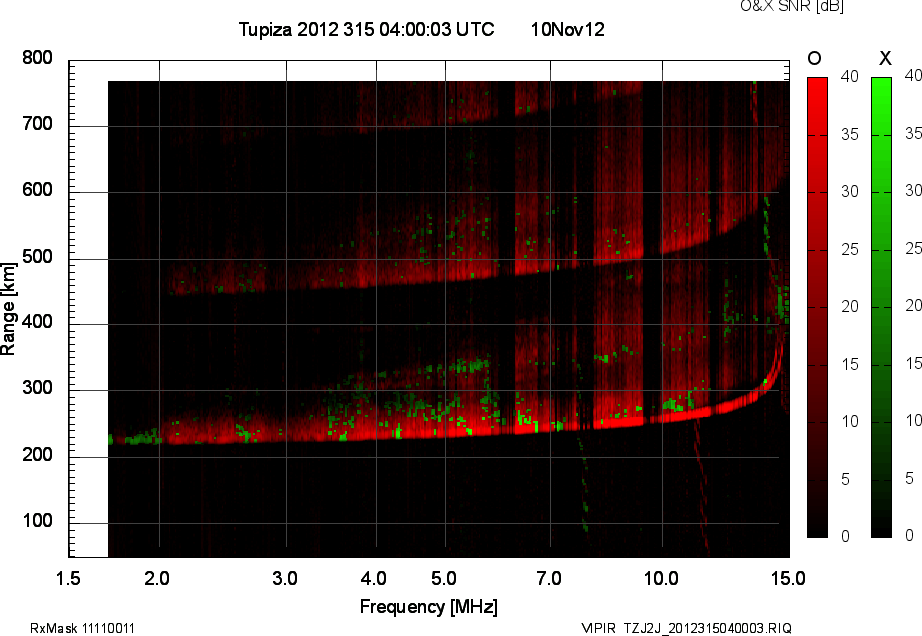Click the 'O&X SNR [dB]' header text

791,6
